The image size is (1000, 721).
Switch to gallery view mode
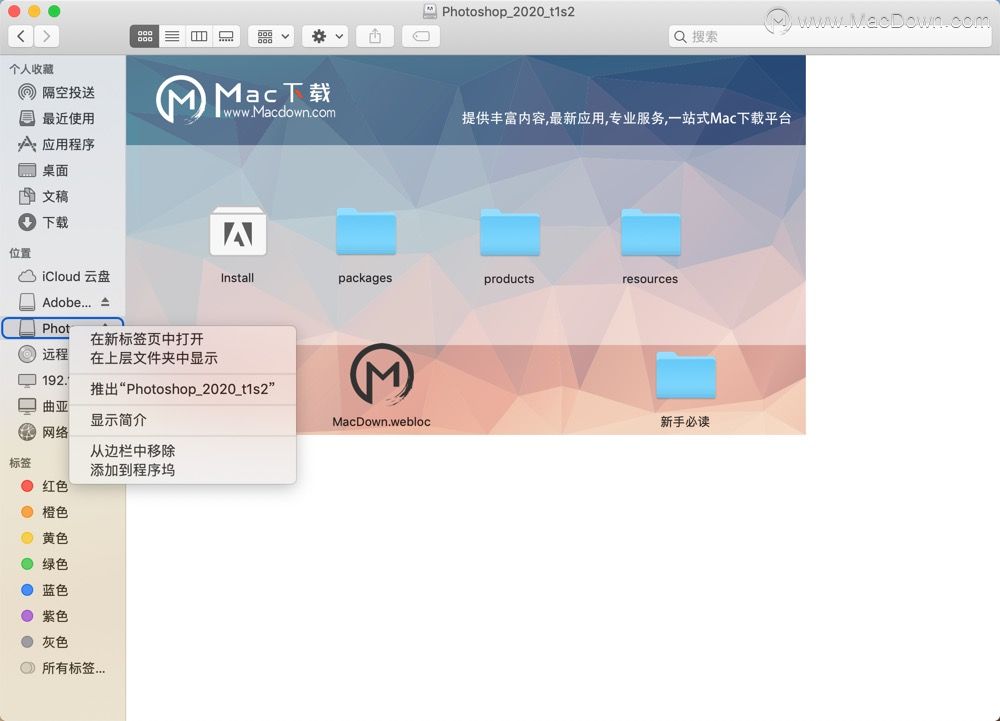[226, 36]
